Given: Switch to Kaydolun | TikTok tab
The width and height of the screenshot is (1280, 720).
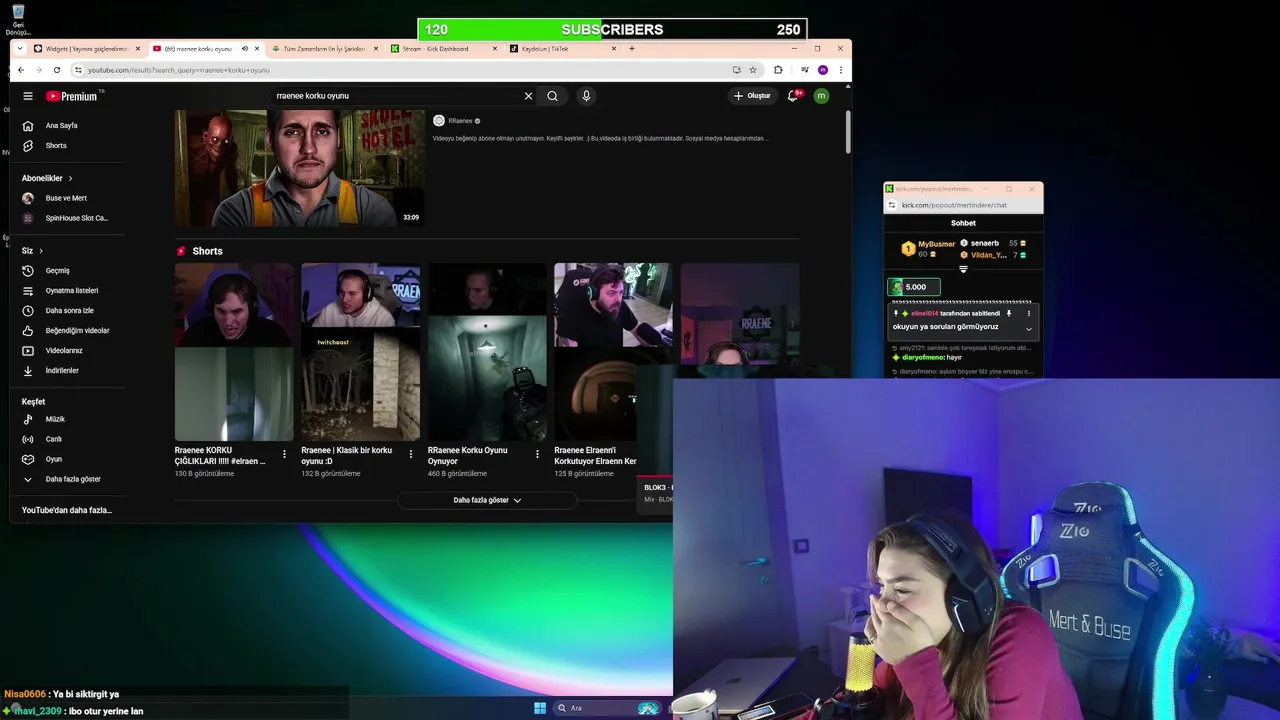Looking at the screenshot, I should 562,48.
